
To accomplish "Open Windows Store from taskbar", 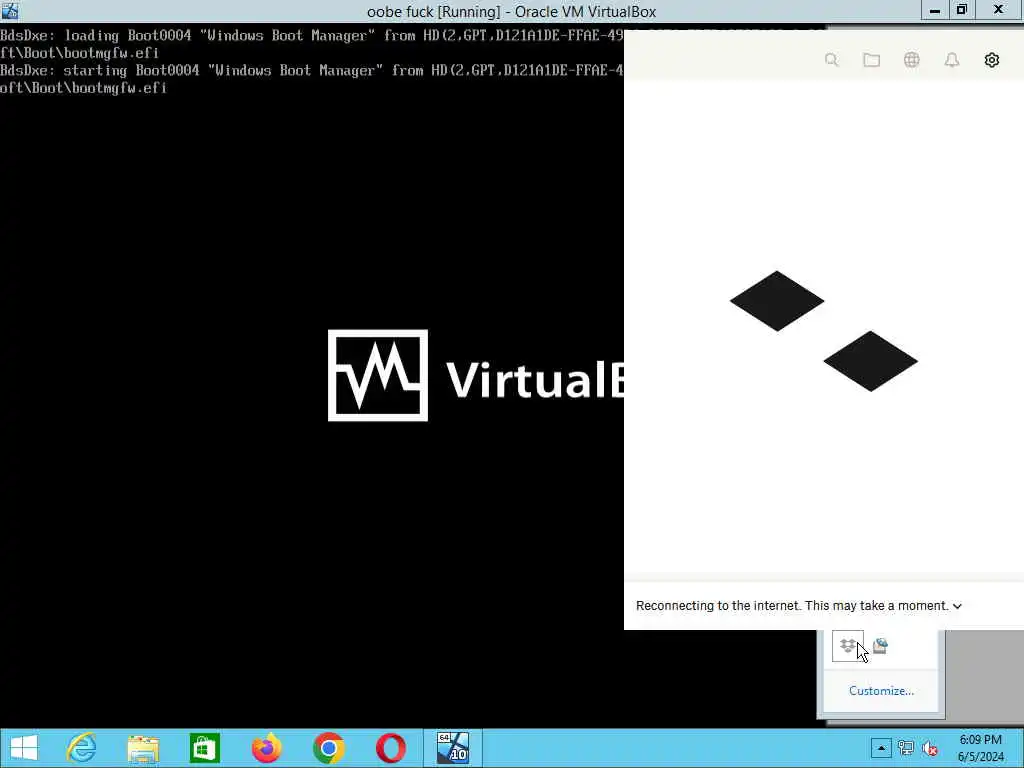I will coord(204,748).
